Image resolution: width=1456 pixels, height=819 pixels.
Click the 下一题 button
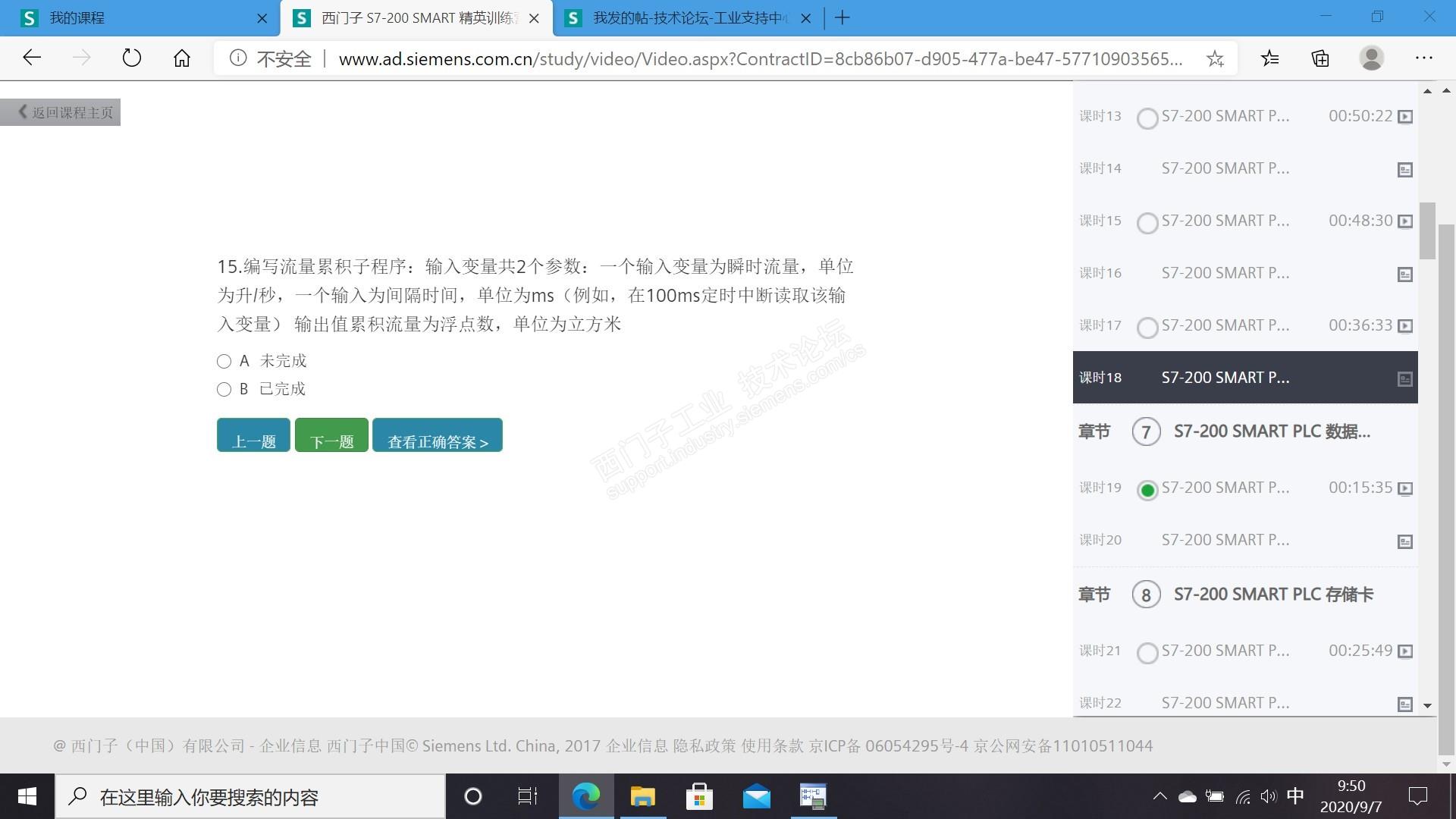(x=331, y=435)
